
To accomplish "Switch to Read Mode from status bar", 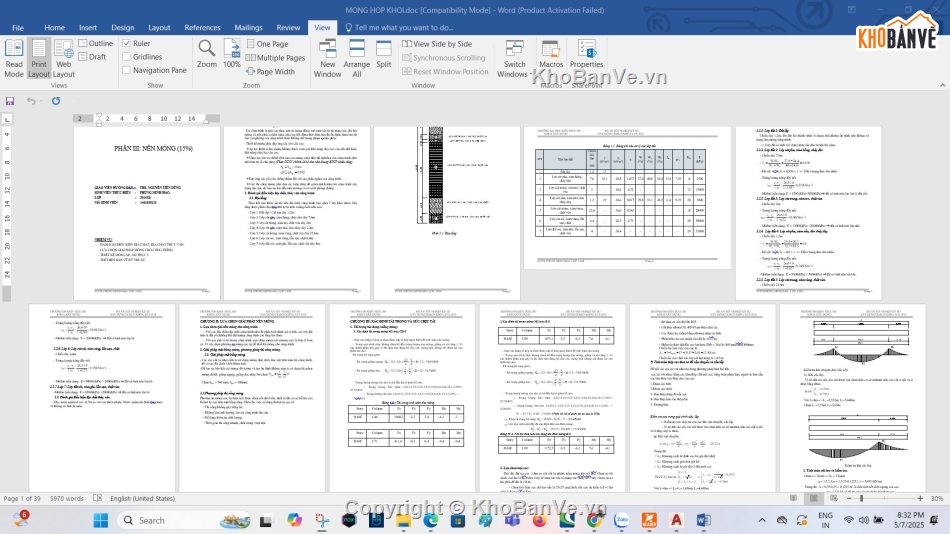I will [793, 498].
